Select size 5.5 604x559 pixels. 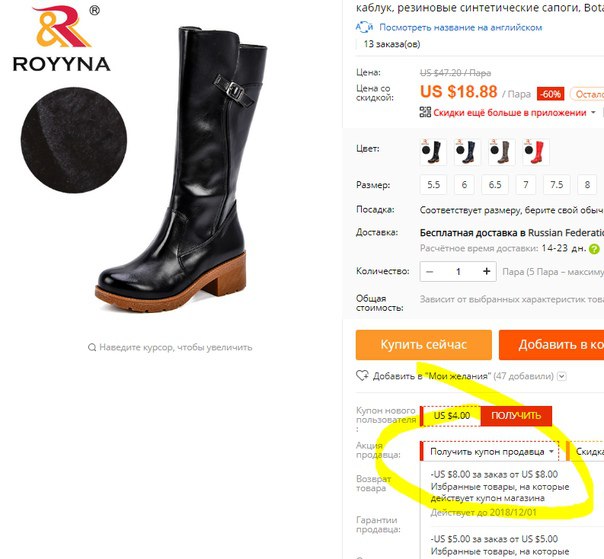[433, 185]
